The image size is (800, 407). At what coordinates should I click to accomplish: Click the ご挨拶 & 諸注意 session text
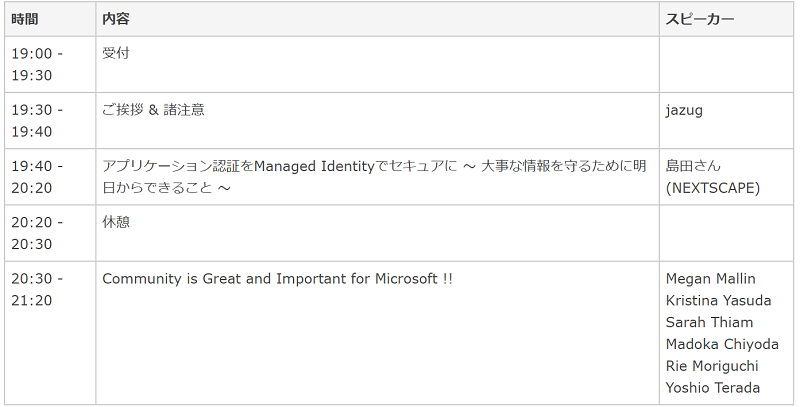pos(153,110)
